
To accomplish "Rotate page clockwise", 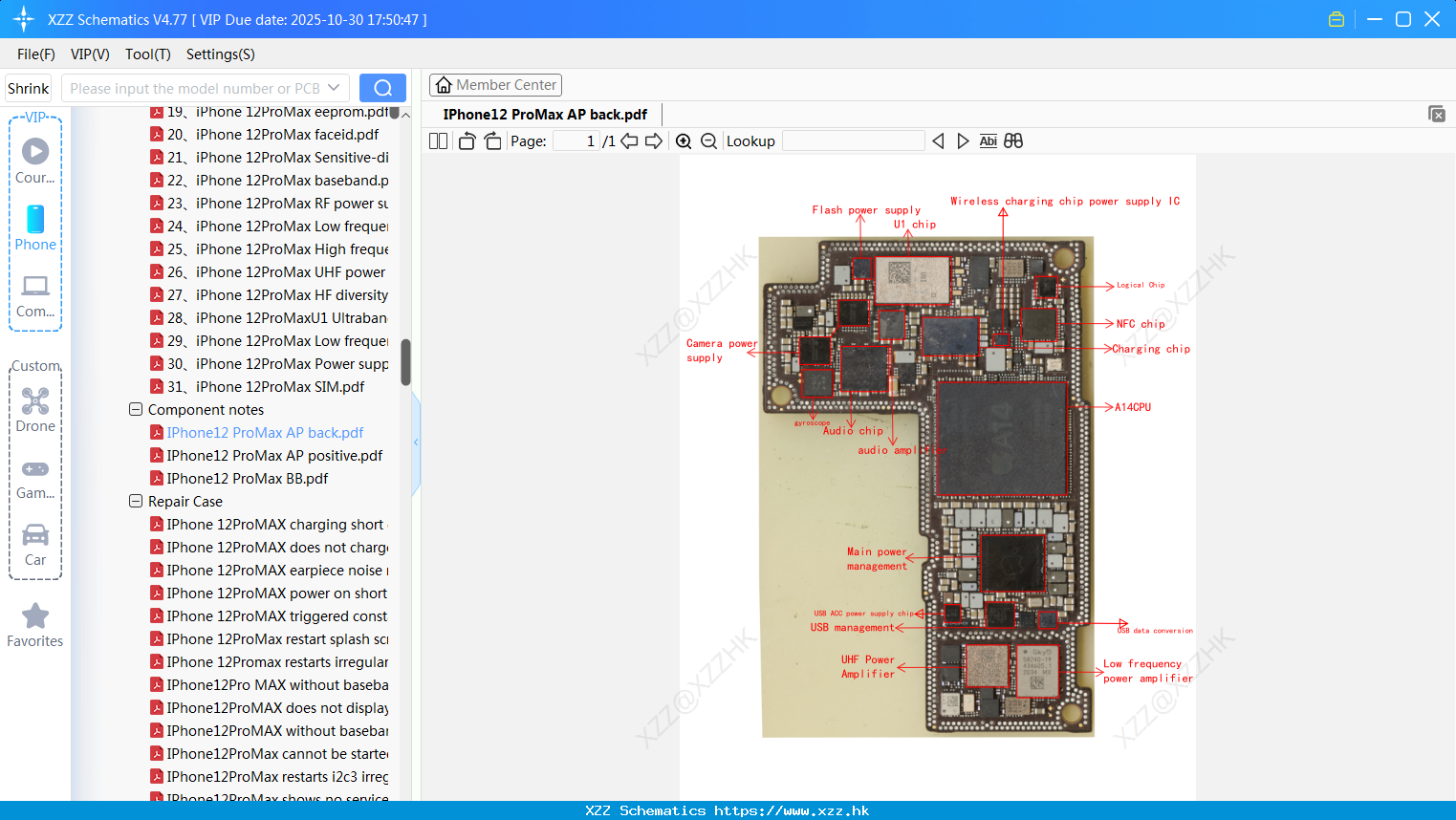I will click(x=492, y=141).
